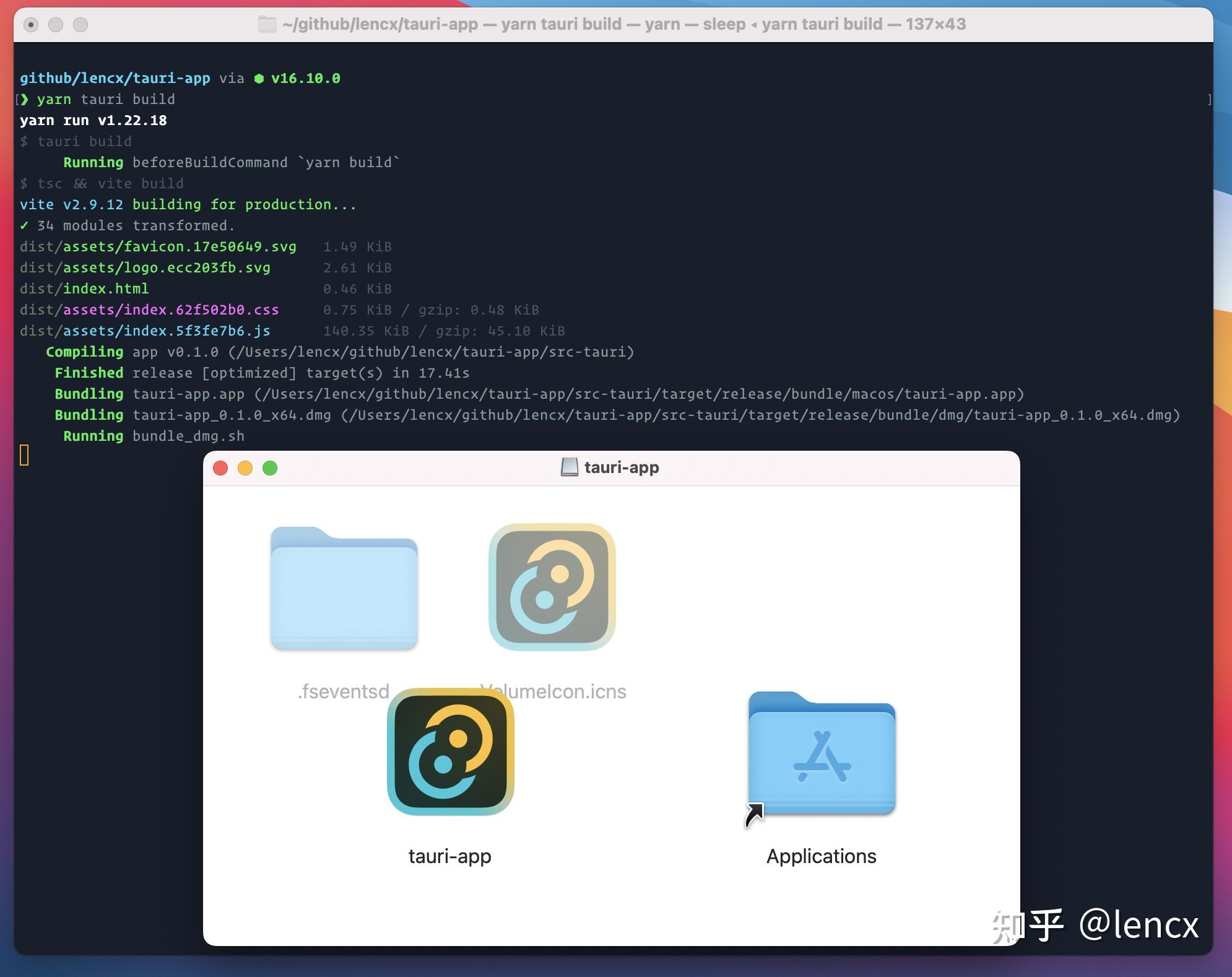The height and width of the screenshot is (977, 1232).
Task: Click the terminal window title text
Action: coord(623,24)
